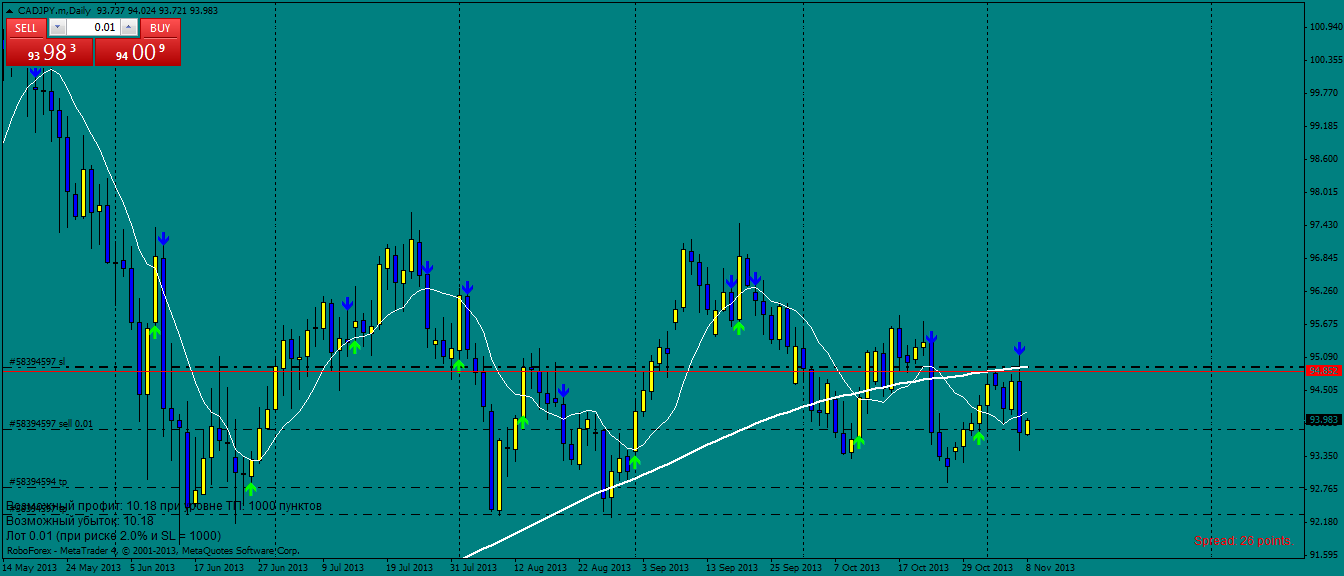1344x576 pixels.
Task: Click the 100.355 price scale label
Action: 1328,60
